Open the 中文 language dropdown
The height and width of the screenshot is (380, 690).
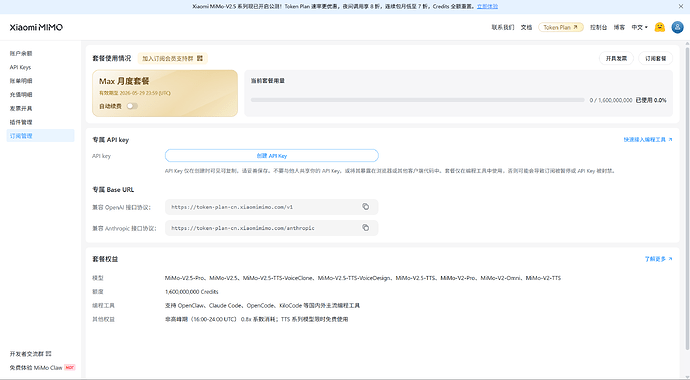639,27
